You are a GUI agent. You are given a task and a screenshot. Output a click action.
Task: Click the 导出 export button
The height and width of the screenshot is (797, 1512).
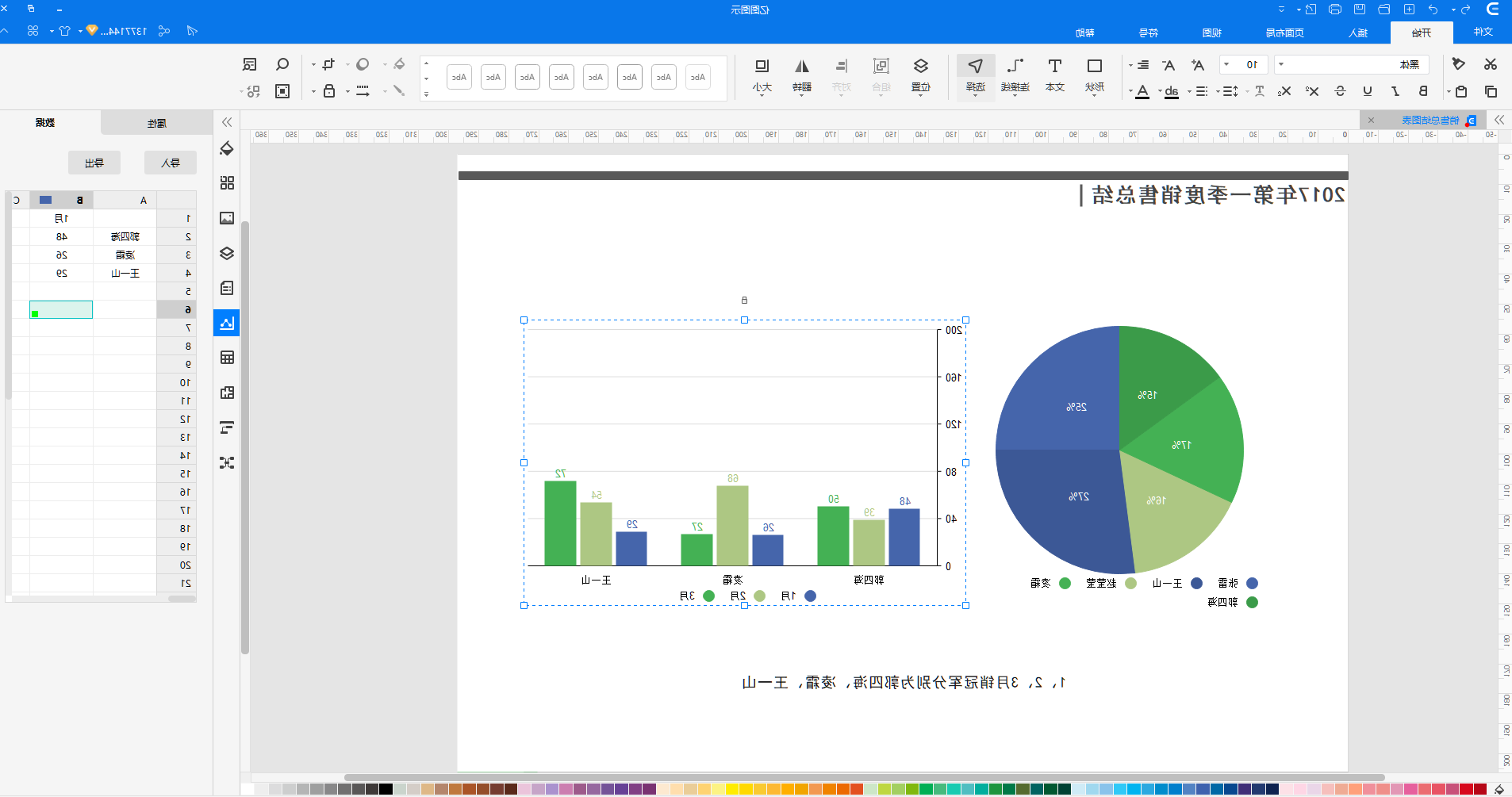coord(94,163)
